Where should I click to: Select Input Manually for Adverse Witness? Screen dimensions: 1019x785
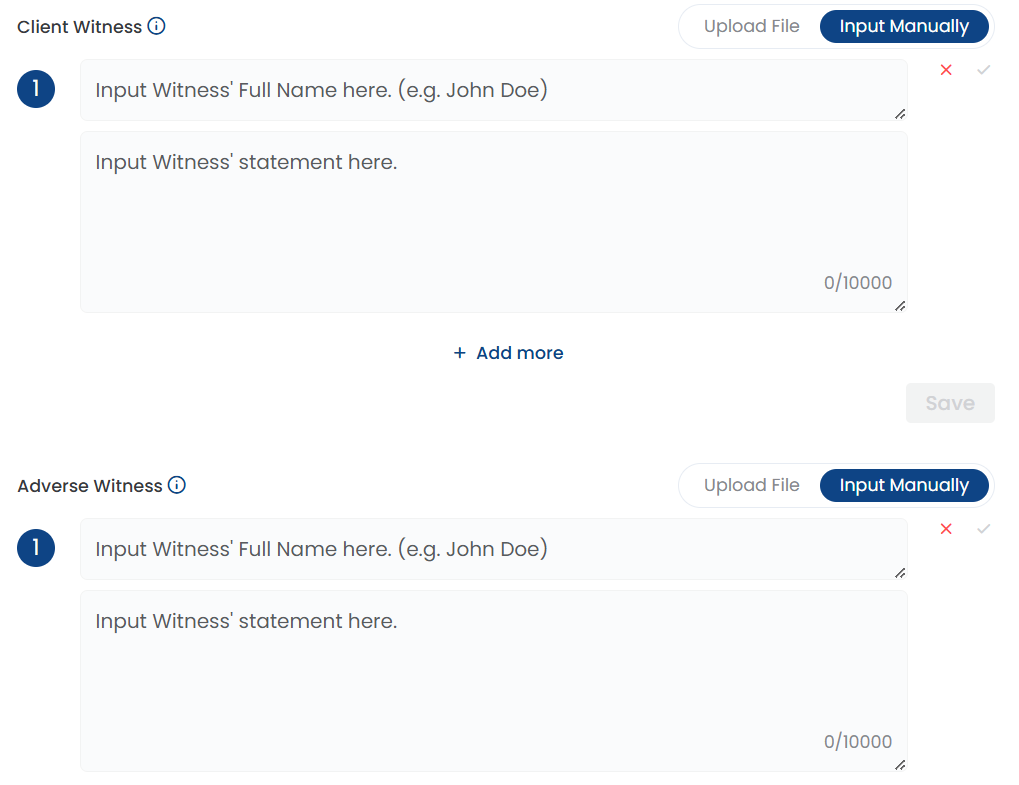click(904, 485)
